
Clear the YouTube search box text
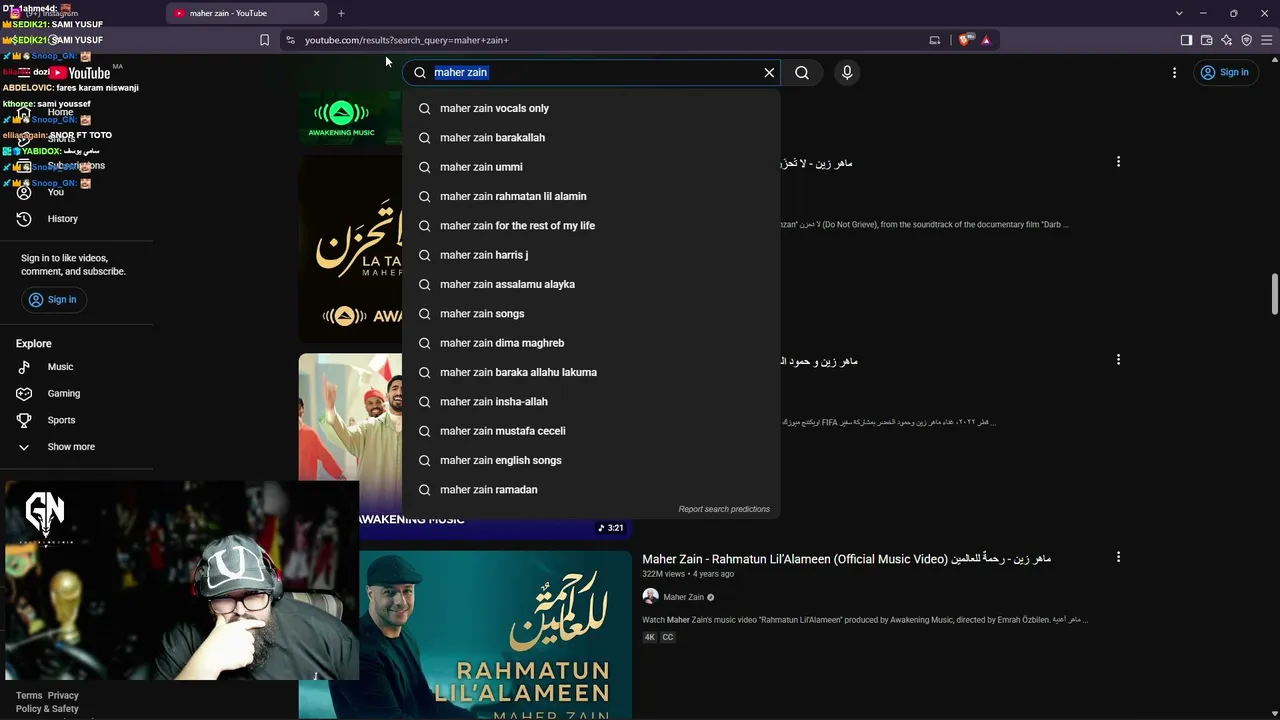coord(769,72)
